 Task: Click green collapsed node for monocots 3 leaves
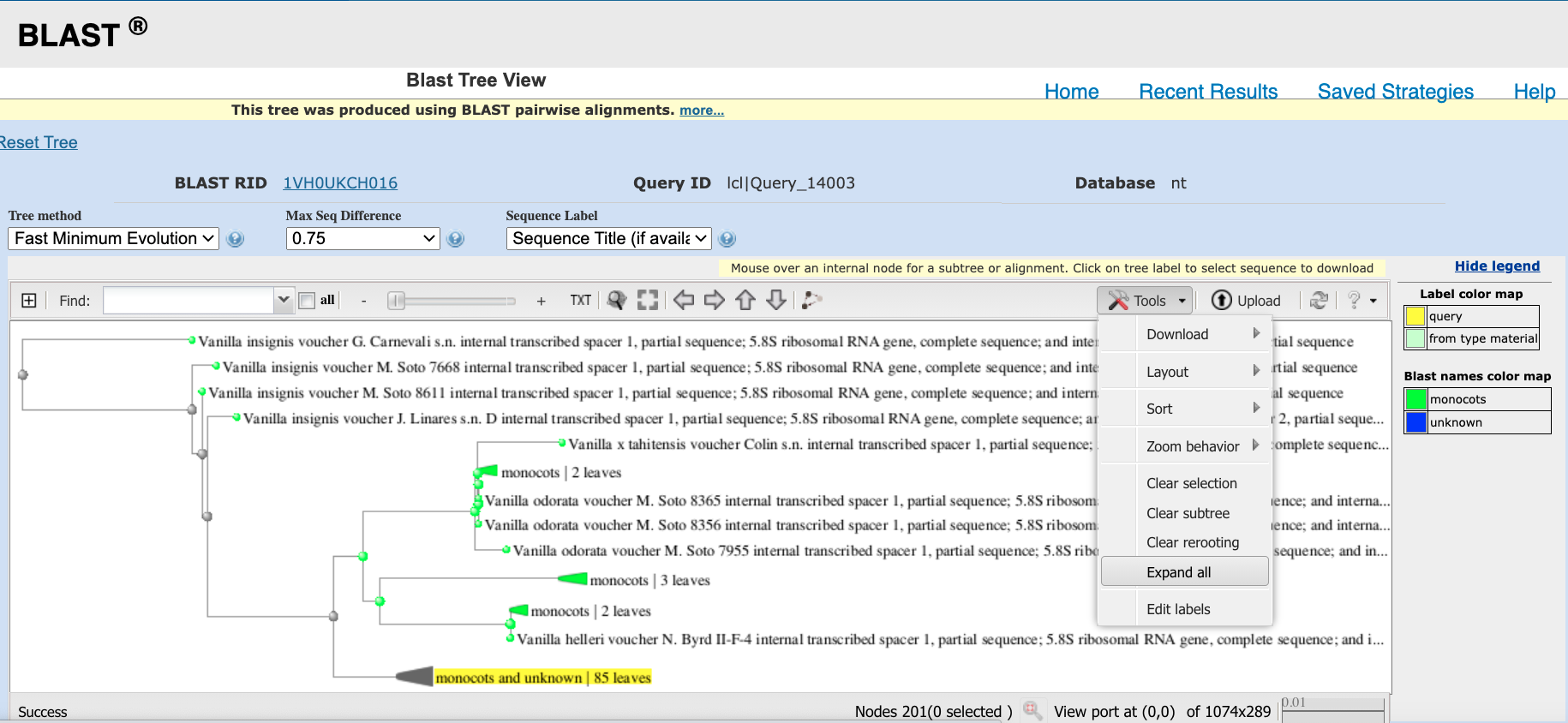click(x=572, y=579)
